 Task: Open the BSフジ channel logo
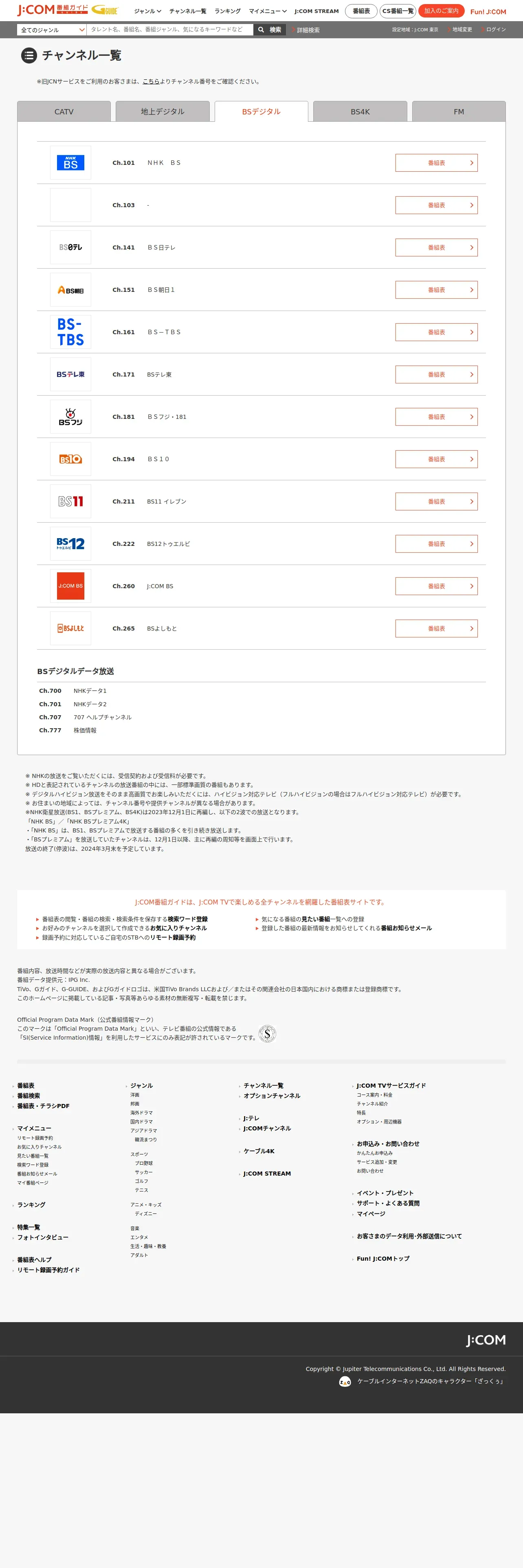click(x=70, y=416)
